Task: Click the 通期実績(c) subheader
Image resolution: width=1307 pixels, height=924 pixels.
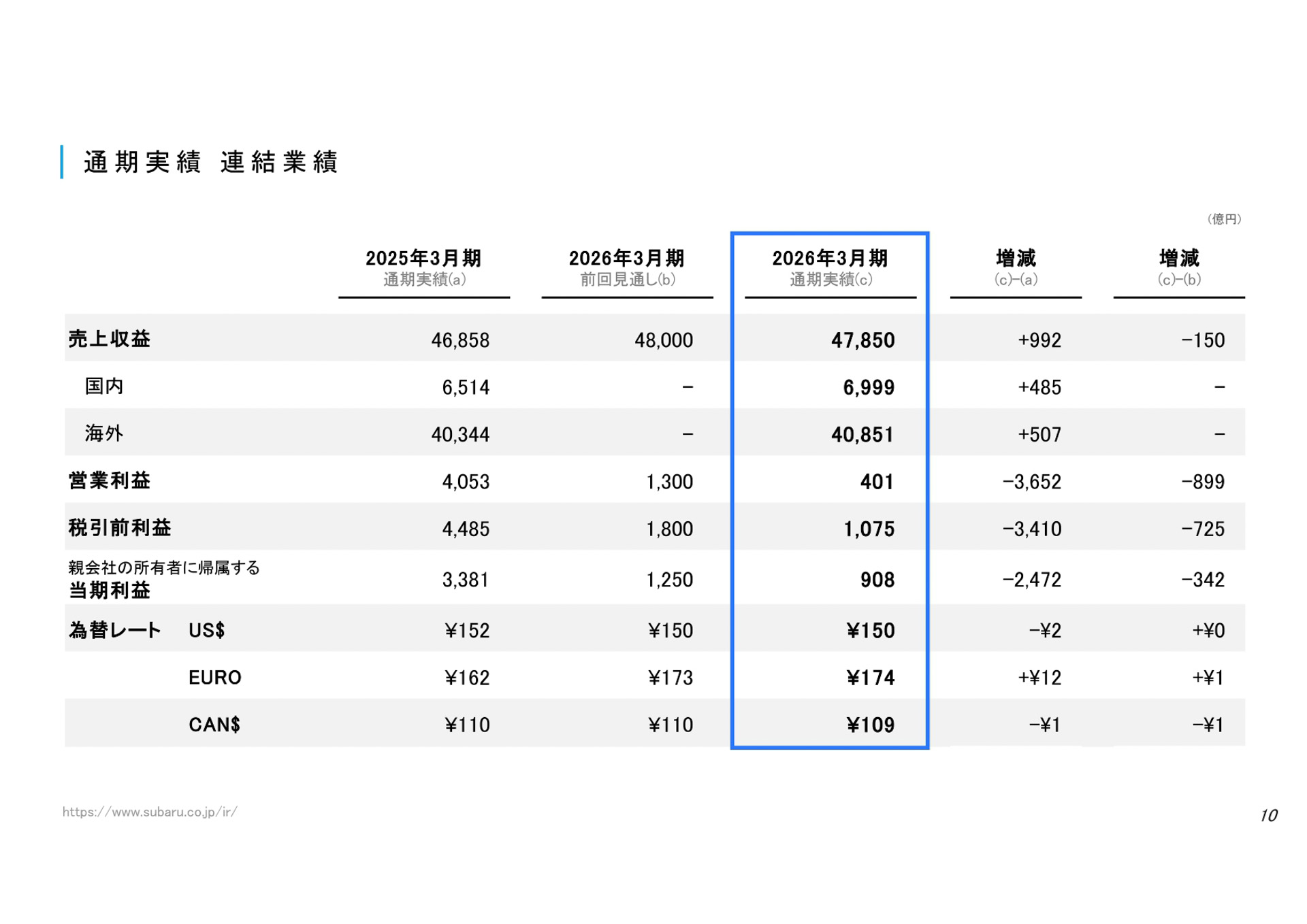Action: click(830, 280)
